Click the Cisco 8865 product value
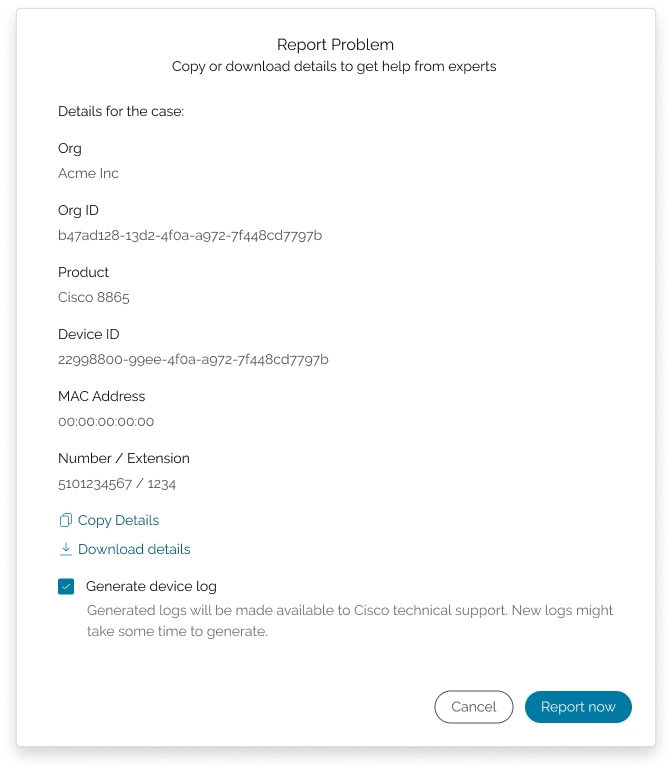672x771 pixels. [94, 298]
